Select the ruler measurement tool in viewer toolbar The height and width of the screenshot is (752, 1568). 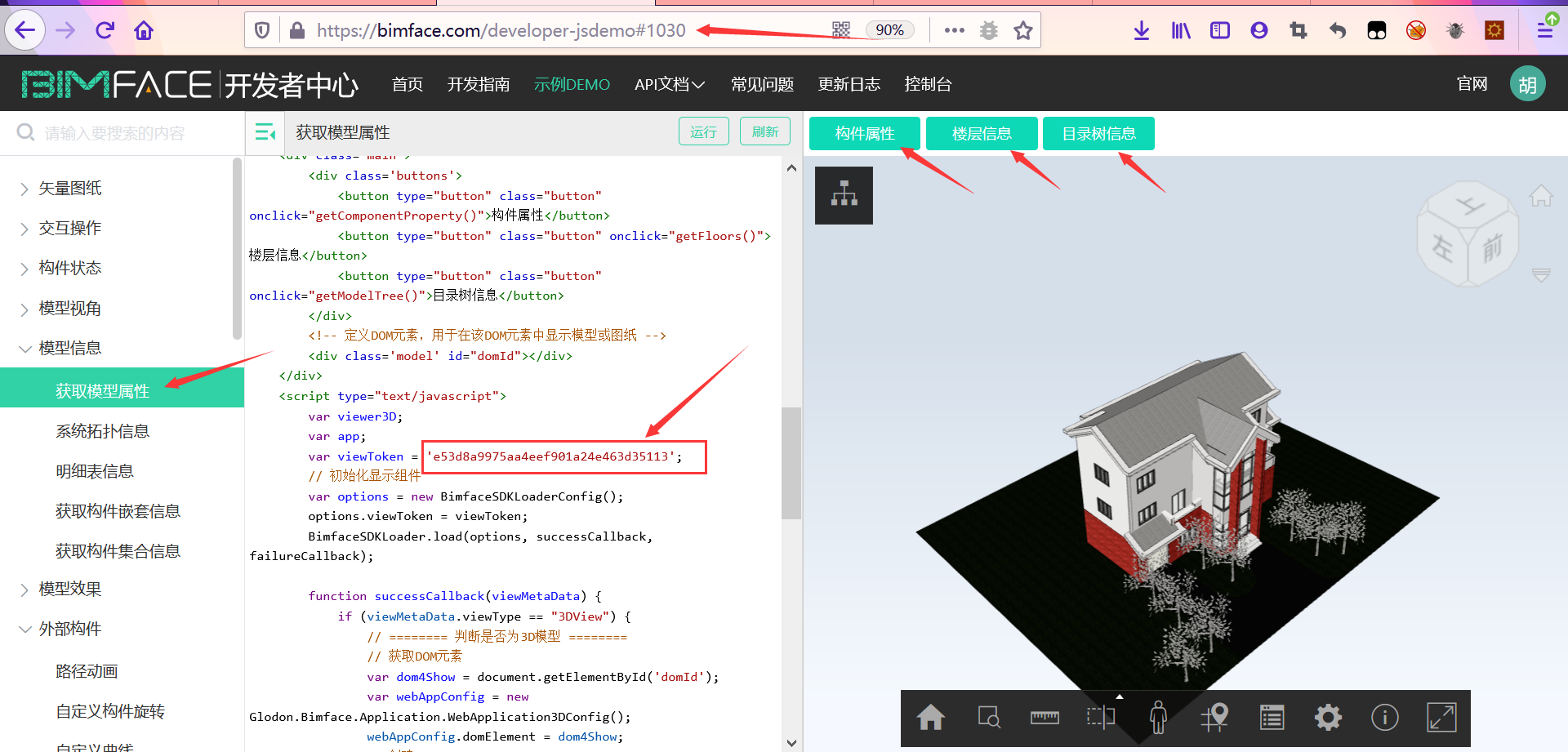pos(1045,718)
